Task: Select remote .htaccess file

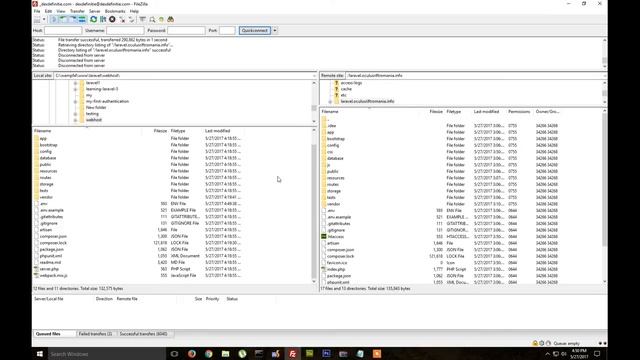Action: tap(336, 237)
